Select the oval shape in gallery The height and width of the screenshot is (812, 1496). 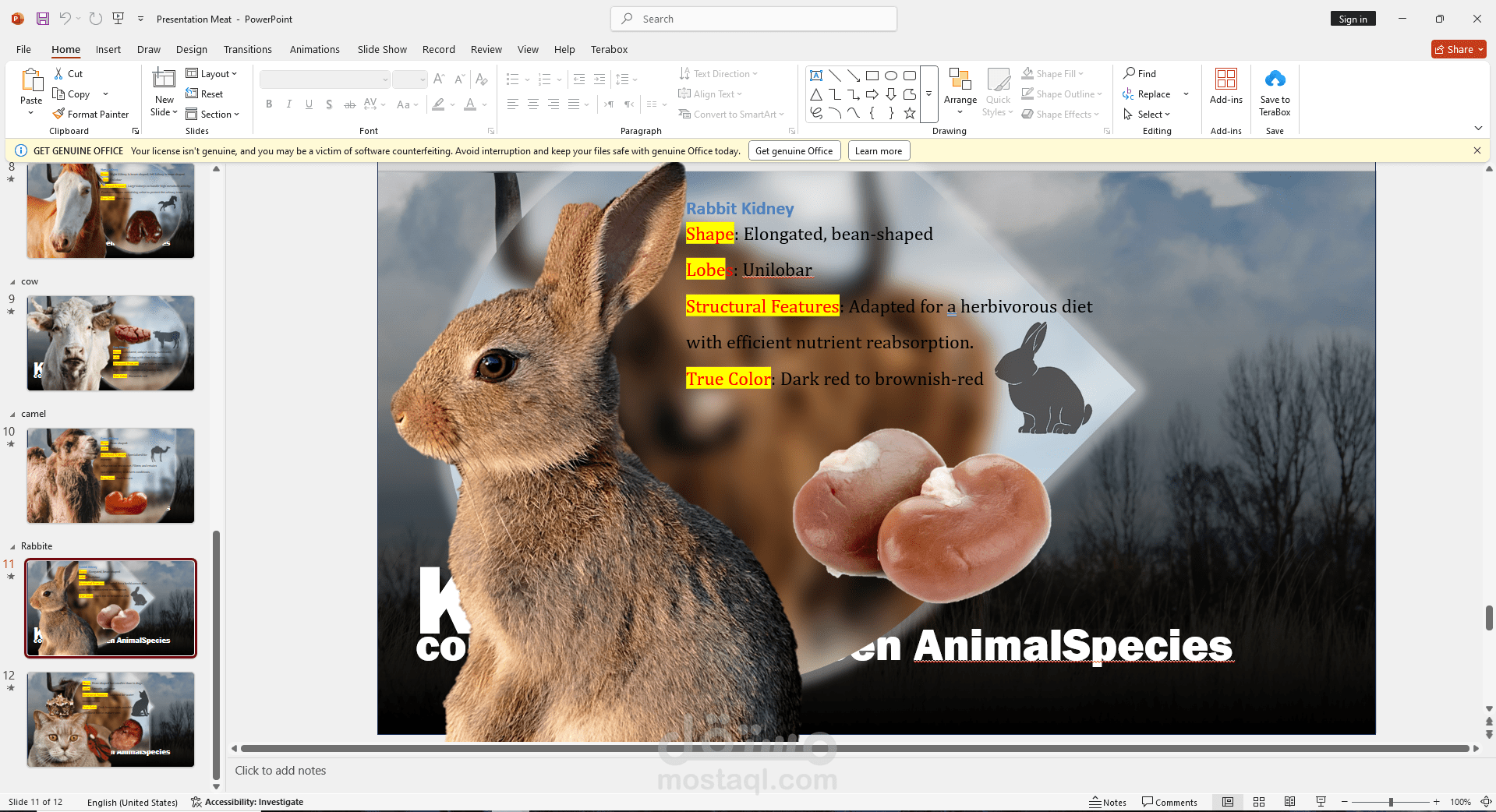pyautogui.click(x=891, y=76)
